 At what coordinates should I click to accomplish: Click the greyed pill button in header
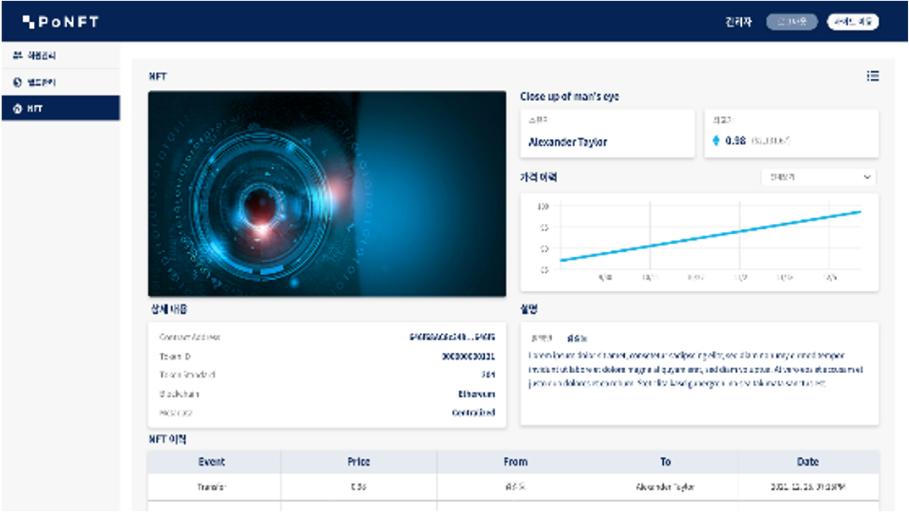792,22
